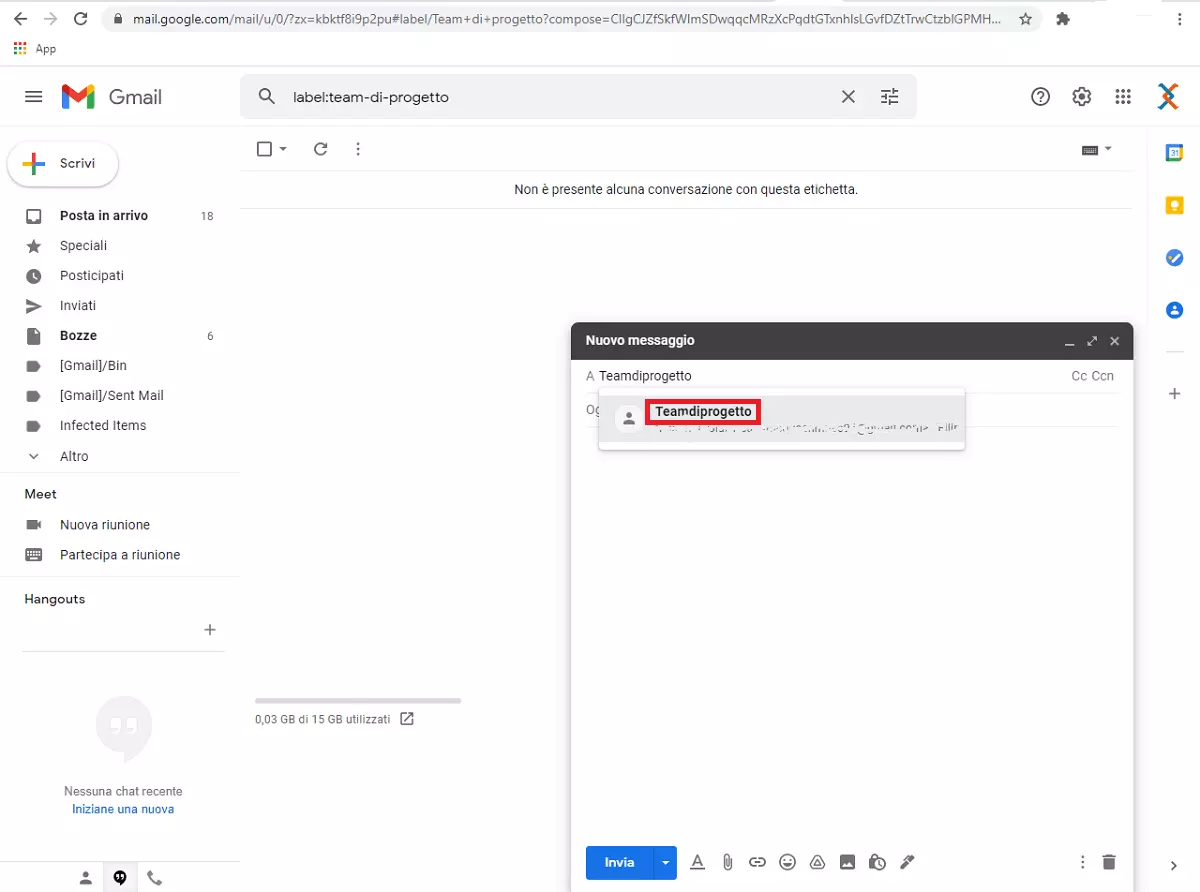Start a new Hangouts chat plus icon
The height and width of the screenshot is (892, 1200).
[210, 630]
